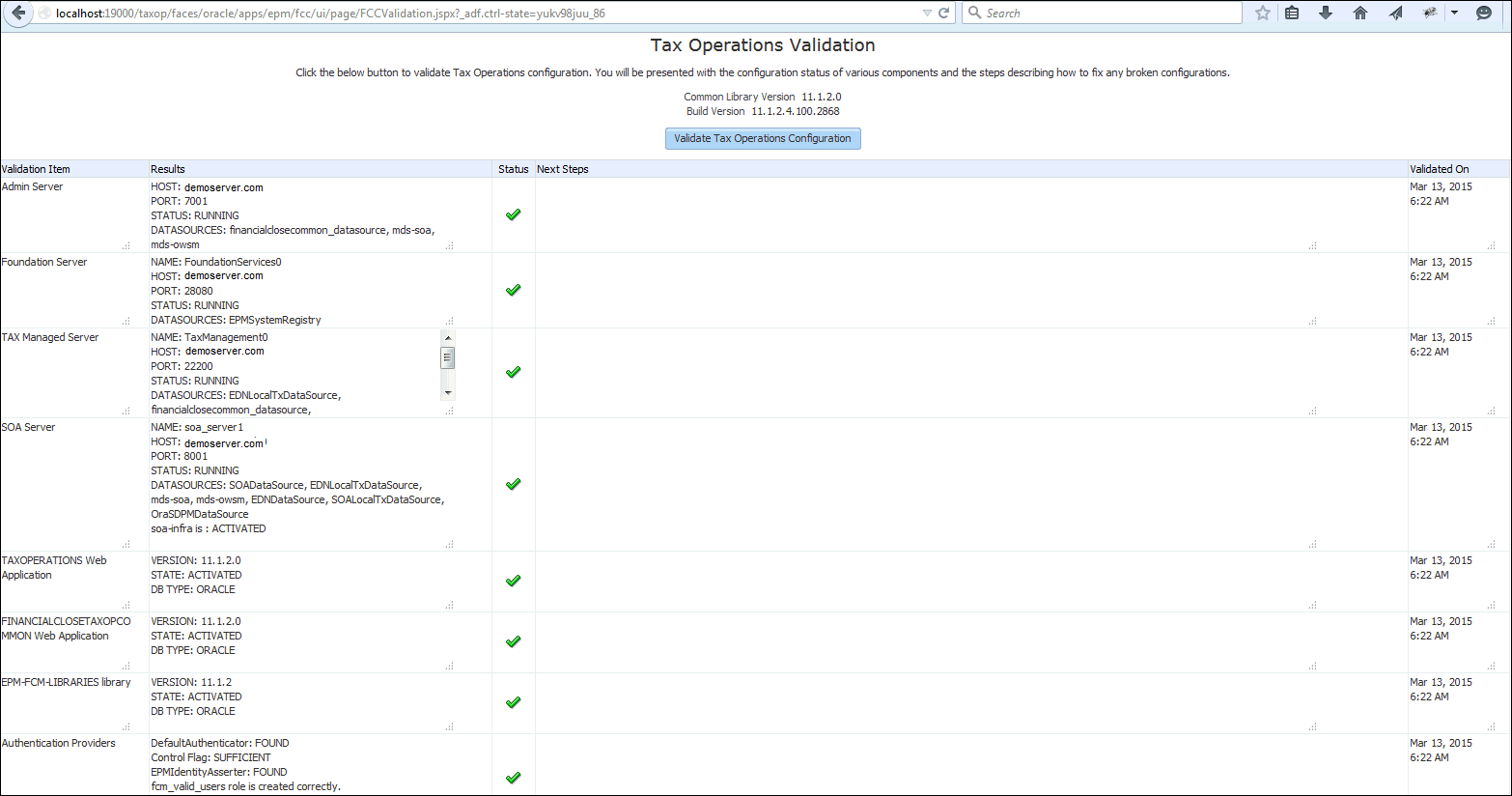Screen dimensions: 1512x796
Task: Select the FINANCIALCLOSETAXOPCOMMON Web Application item
Action: [x=66, y=628]
